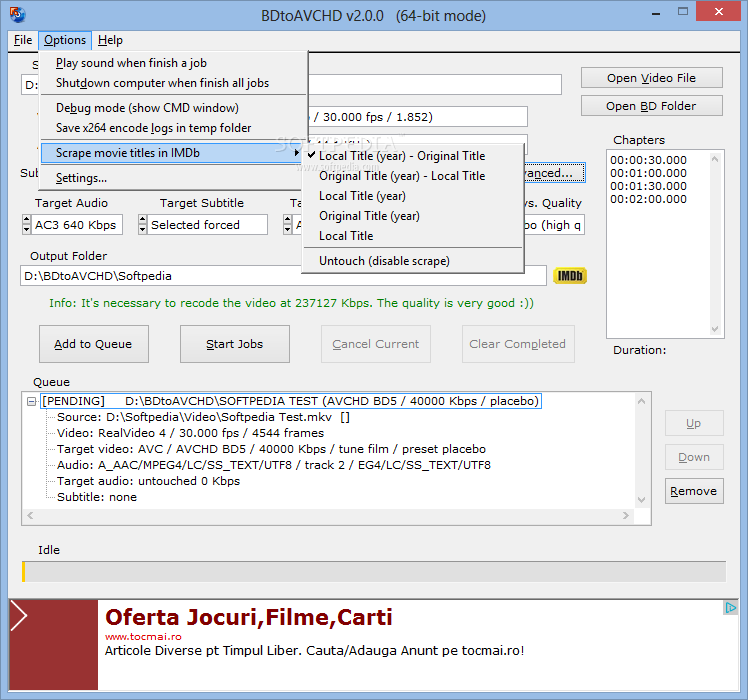This screenshot has width=748, height=700.
Task: Select Target audio: untouched 0 Kbps row
Action: (148, 481)
